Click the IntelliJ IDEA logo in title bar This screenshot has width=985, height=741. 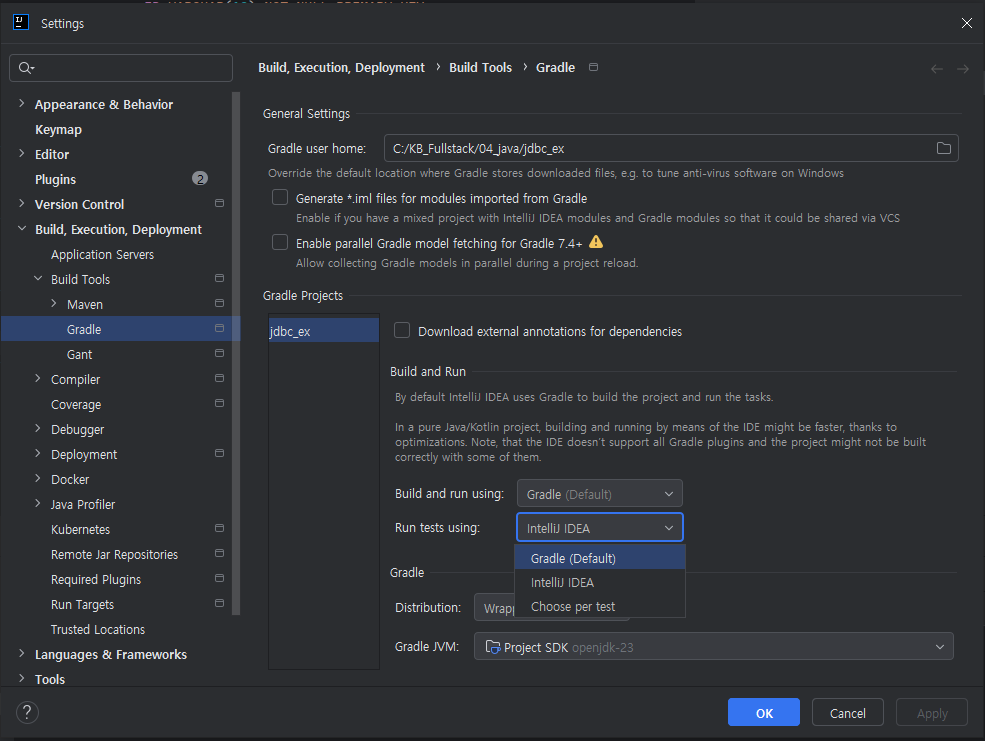click(x=21, y=23)
